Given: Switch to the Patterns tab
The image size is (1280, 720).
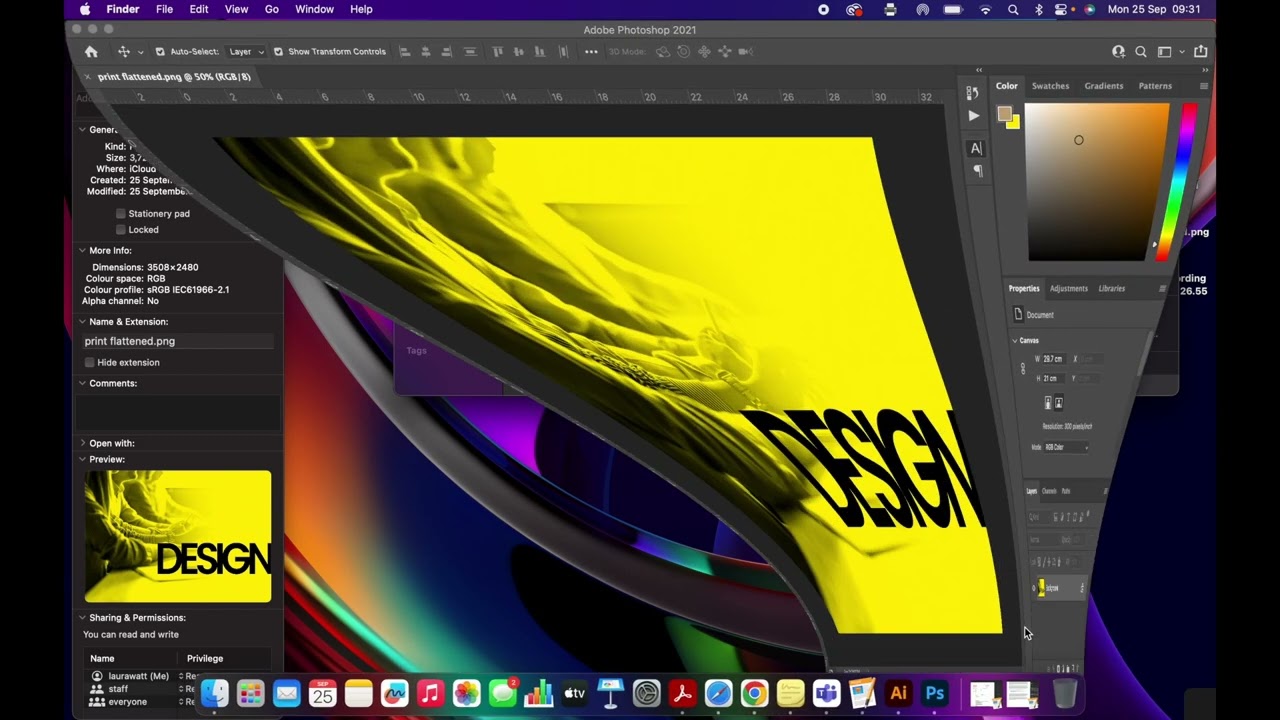Looking at the screenshot, I should pos(1155,86).
